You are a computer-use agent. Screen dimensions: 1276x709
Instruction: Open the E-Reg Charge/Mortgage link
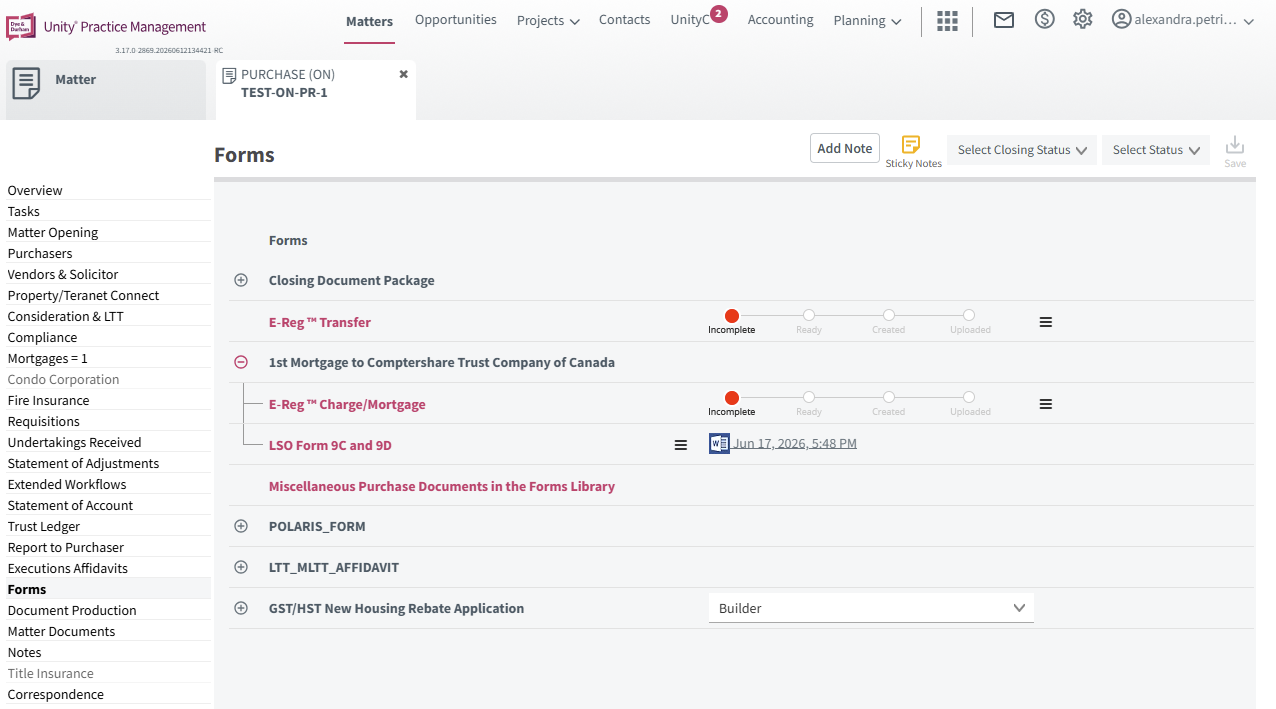[x=347, y=404]
